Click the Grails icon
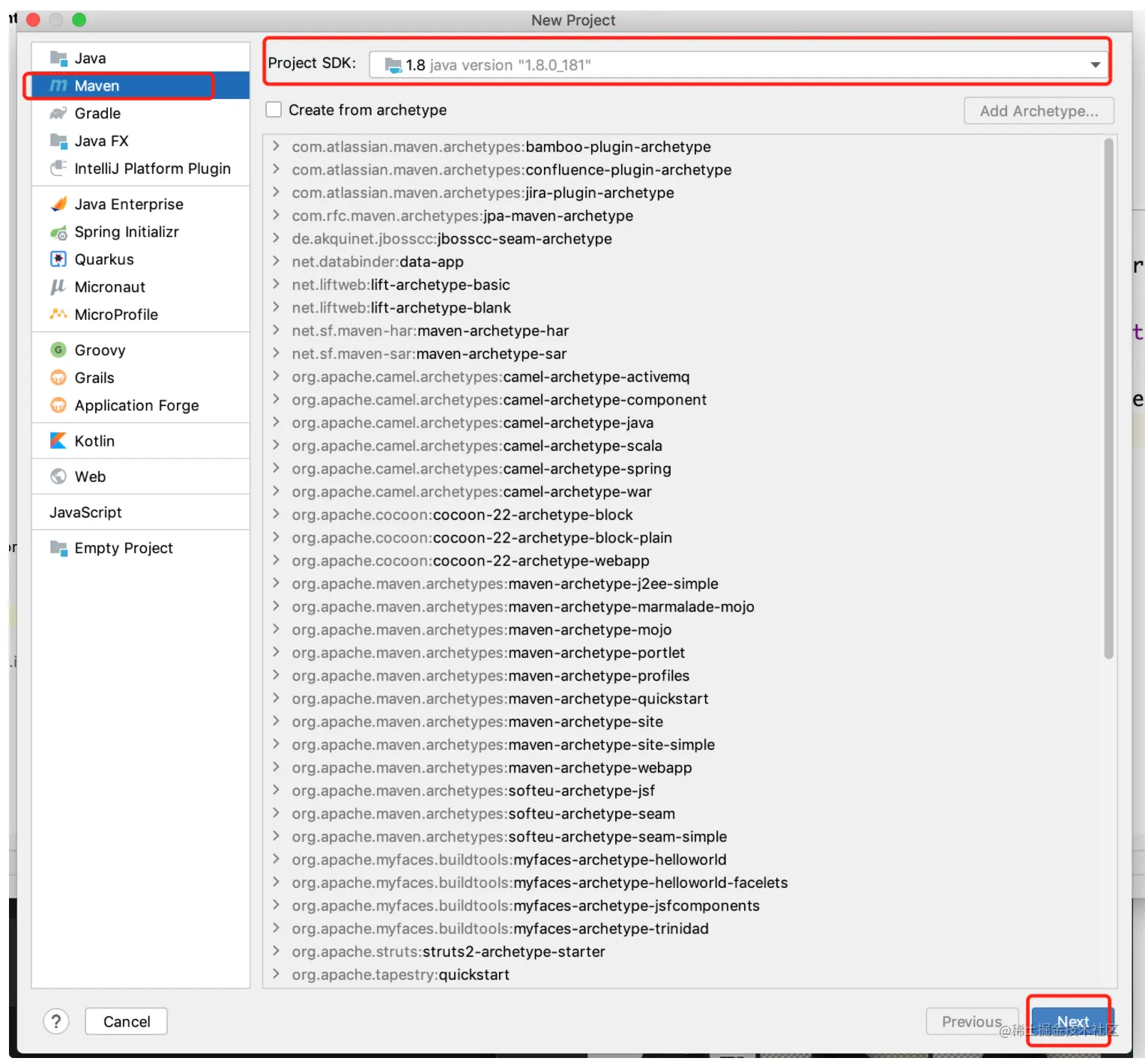This screenshot has height=1064, width=1145. click(58, 378)
